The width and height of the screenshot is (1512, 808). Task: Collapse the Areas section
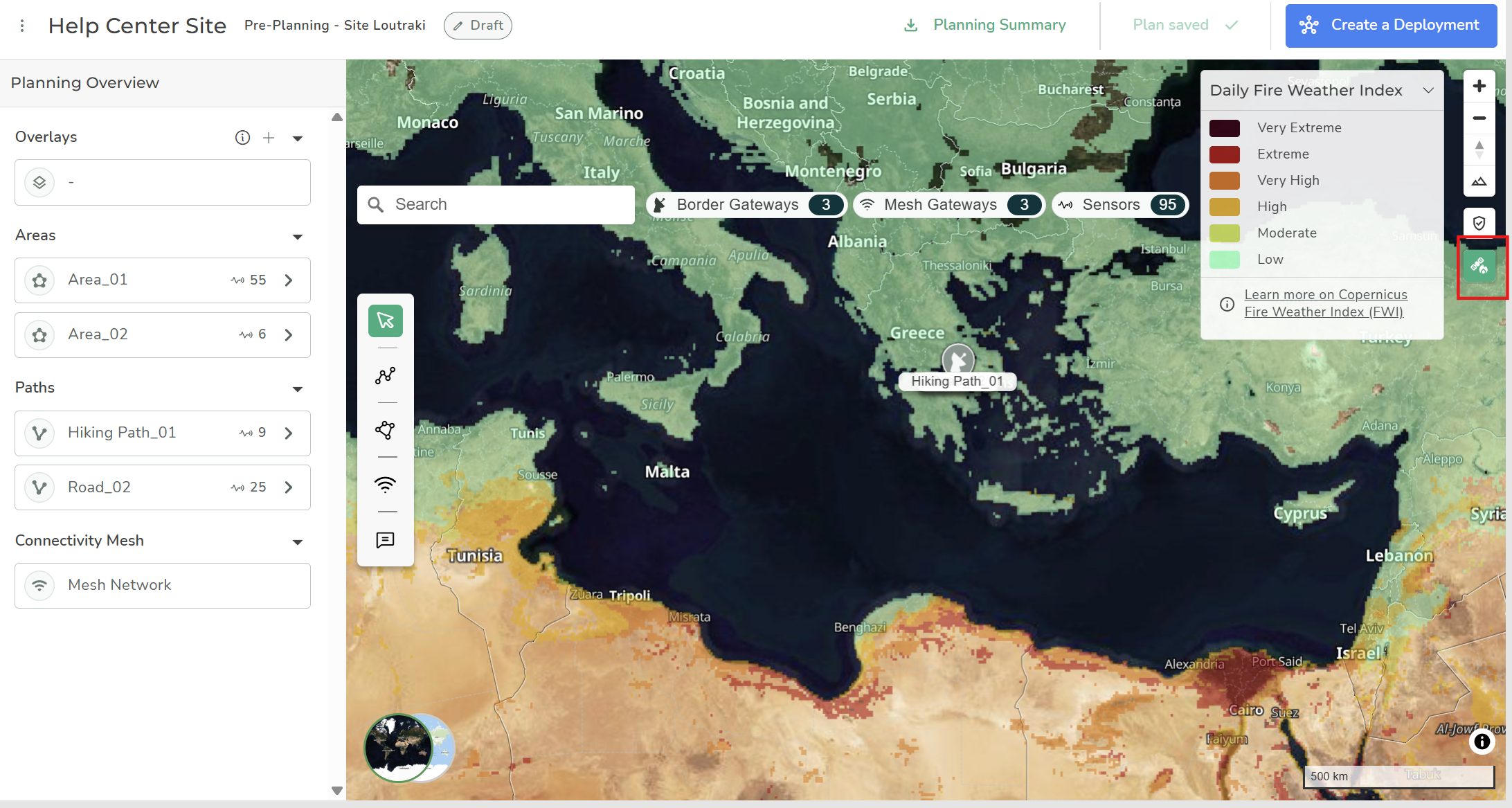298,237
